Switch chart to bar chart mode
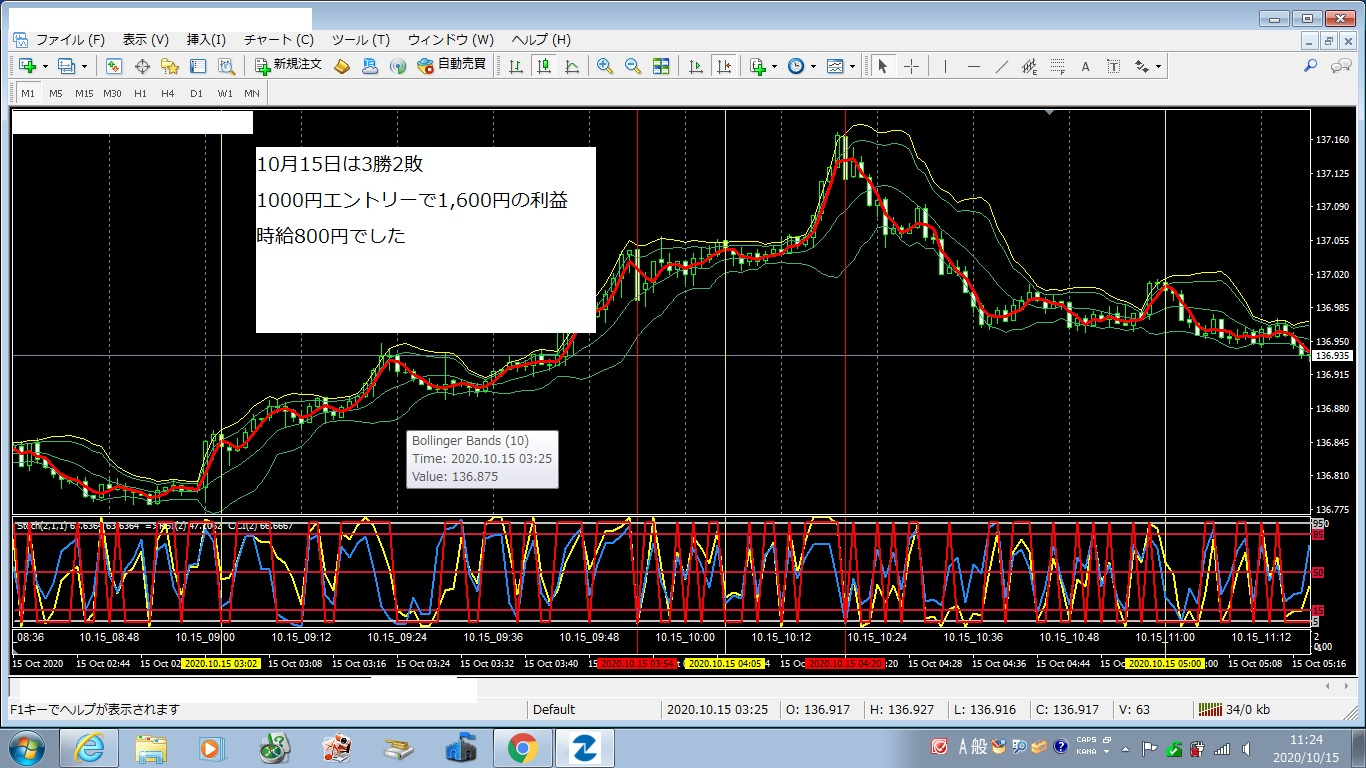1366x768 pixels. [x=516, y=66]
